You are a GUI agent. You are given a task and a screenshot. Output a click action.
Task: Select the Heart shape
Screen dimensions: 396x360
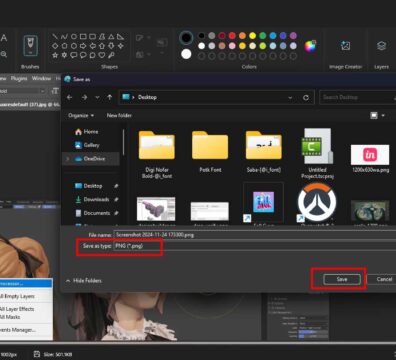pyautogui.click(x=102, y=55)
